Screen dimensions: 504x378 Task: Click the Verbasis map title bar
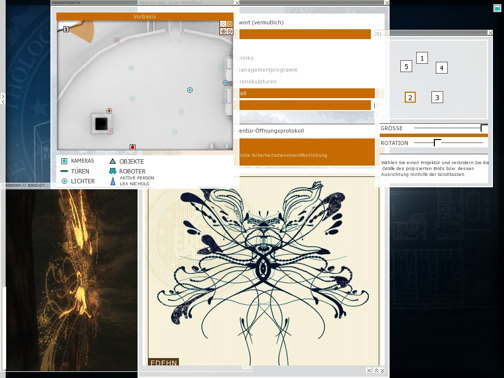145,16
